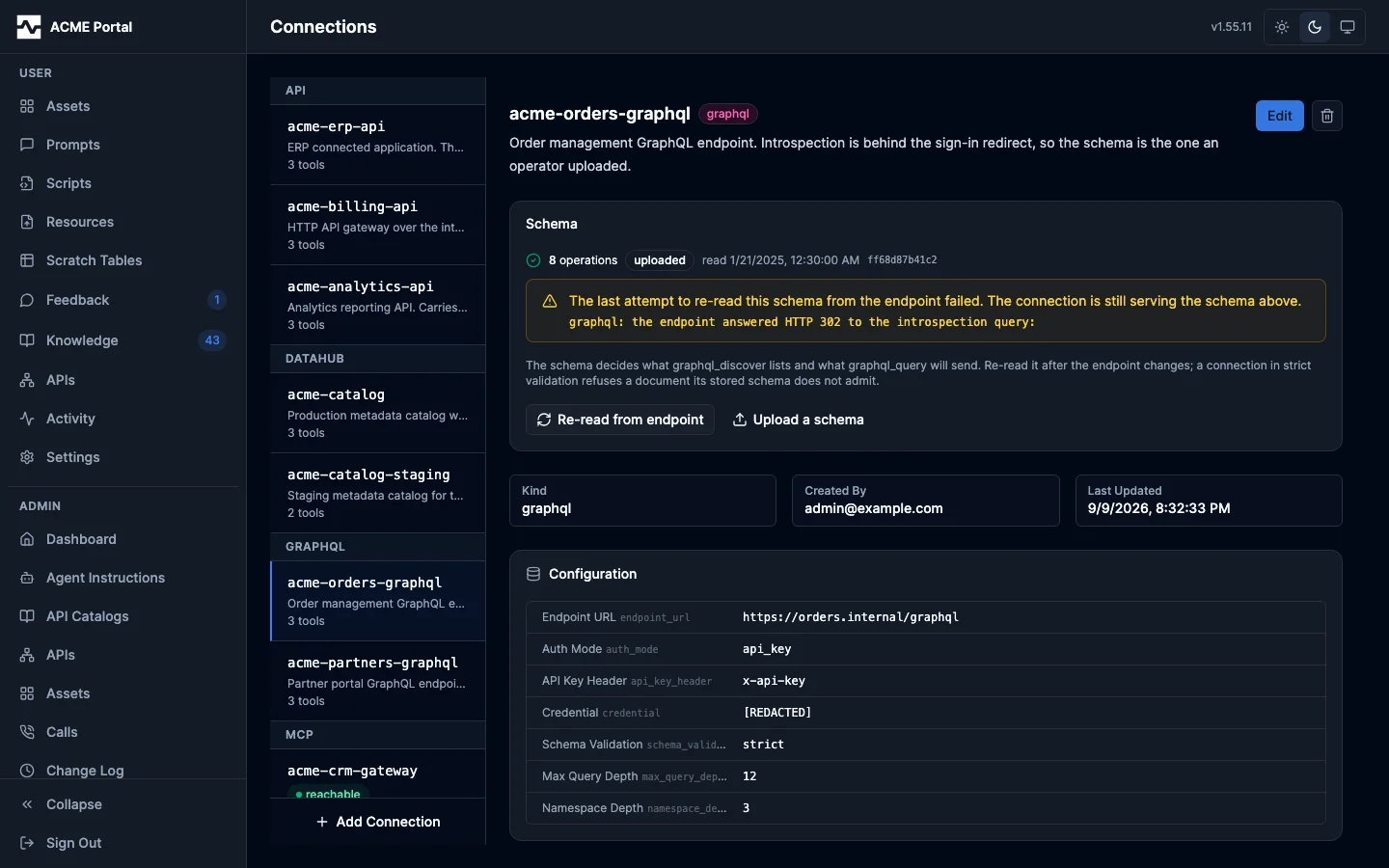Click the Knowledge count badge 43
Viewport: 1389px width, 868px height.
(212, 340)
